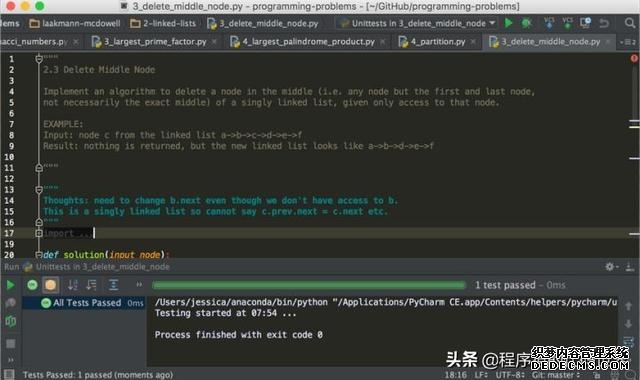Select the All Tests Passed result row
Screen dimensions: 640x380
pos(84,303)
